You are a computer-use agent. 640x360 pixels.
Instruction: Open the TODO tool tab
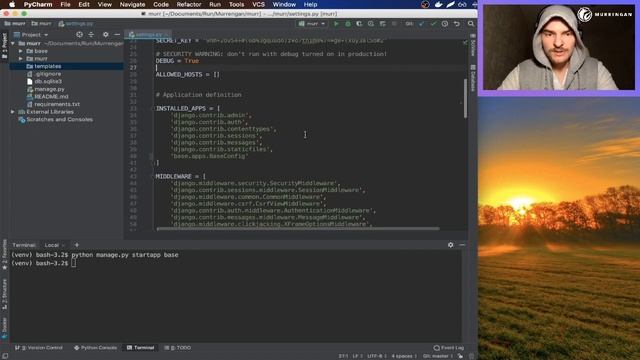[178, 348]
